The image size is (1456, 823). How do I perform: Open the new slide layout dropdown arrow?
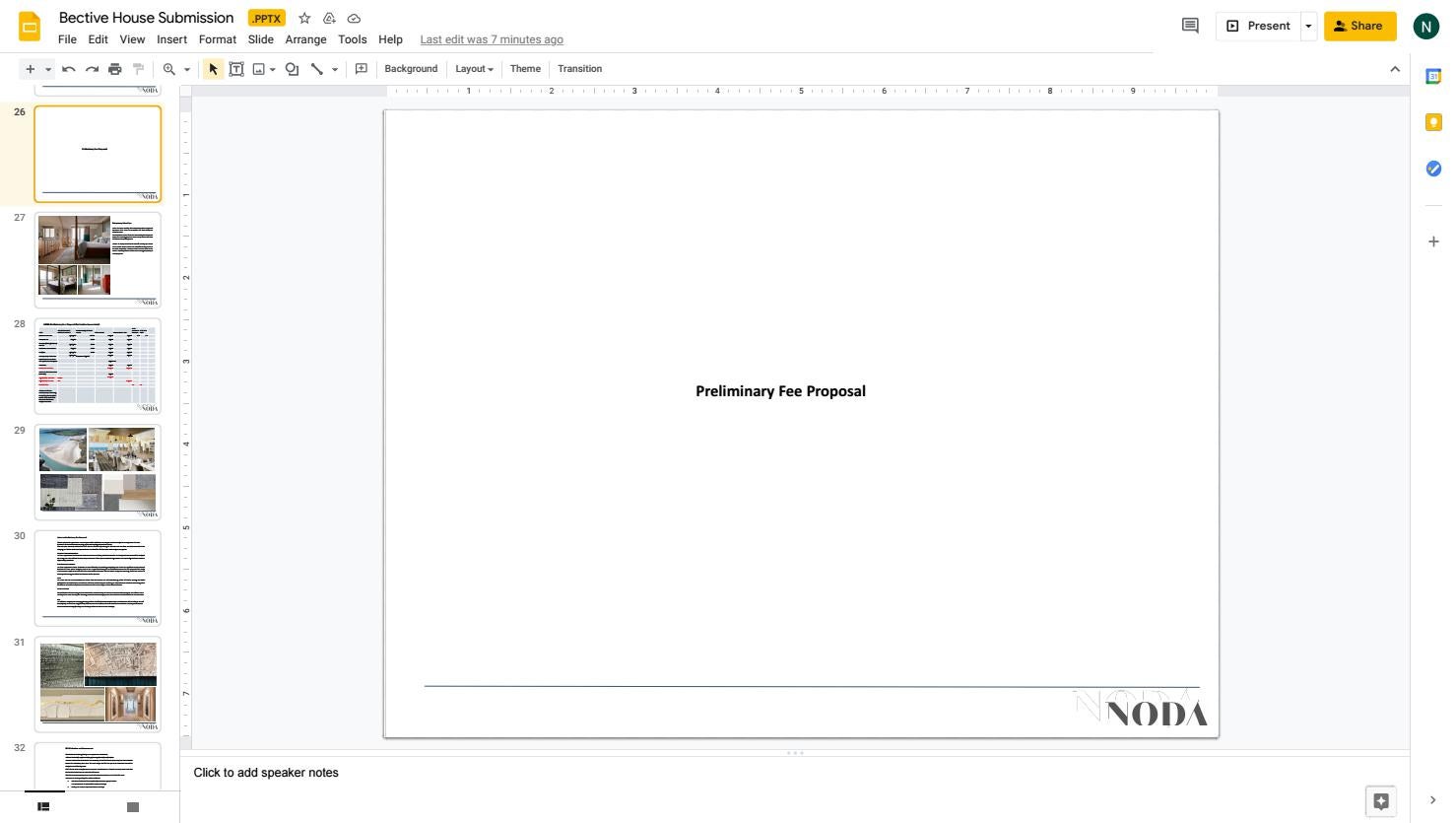tap(47, 69)
